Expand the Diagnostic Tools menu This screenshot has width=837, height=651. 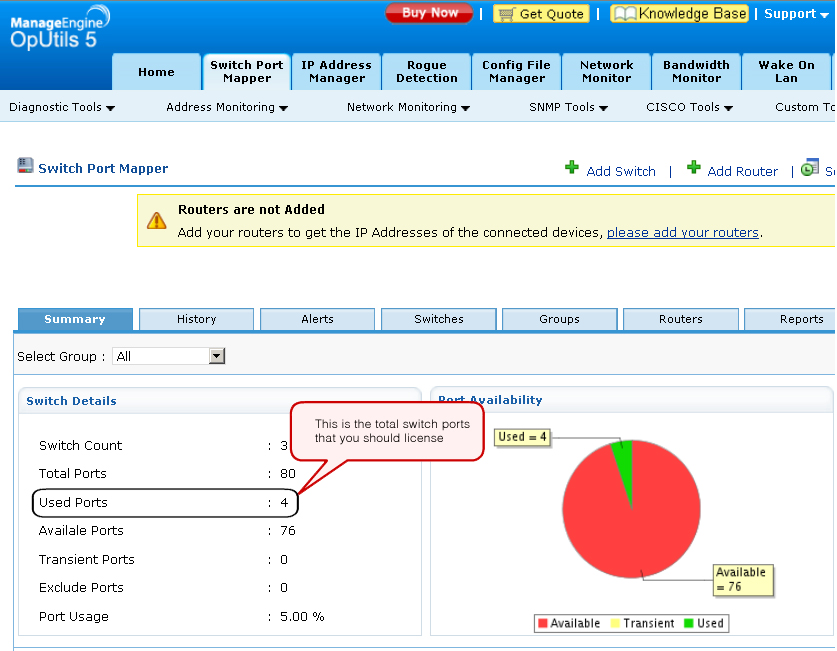(x=62, y=107)
